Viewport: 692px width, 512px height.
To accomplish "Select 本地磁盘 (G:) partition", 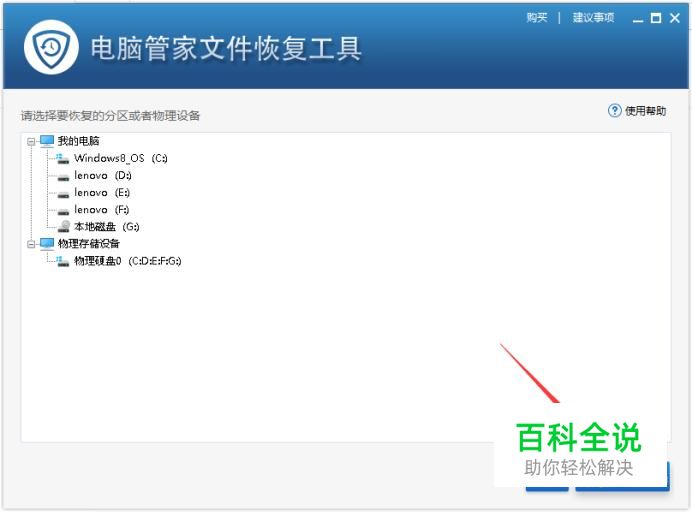I will coord(106,226).
